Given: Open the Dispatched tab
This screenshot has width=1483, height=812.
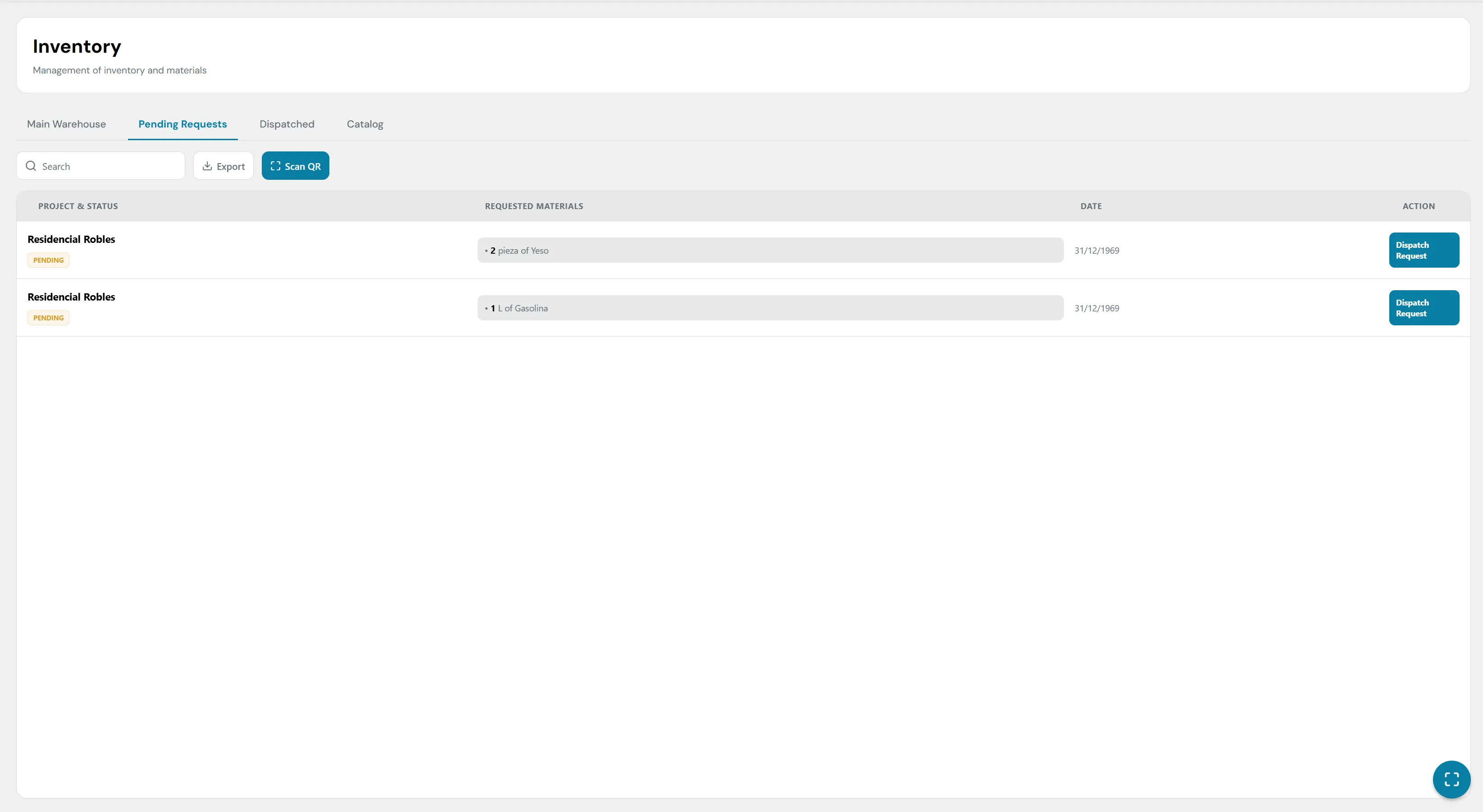Looking at the screenshot, I should [x=287, y=124].
